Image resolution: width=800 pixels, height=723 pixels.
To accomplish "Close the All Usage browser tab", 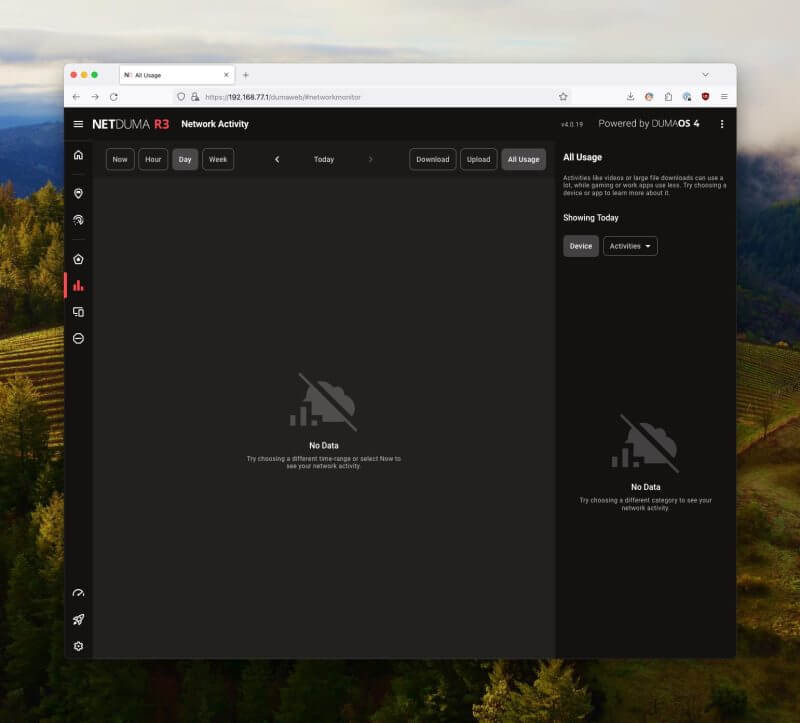I will click(226, 75).
